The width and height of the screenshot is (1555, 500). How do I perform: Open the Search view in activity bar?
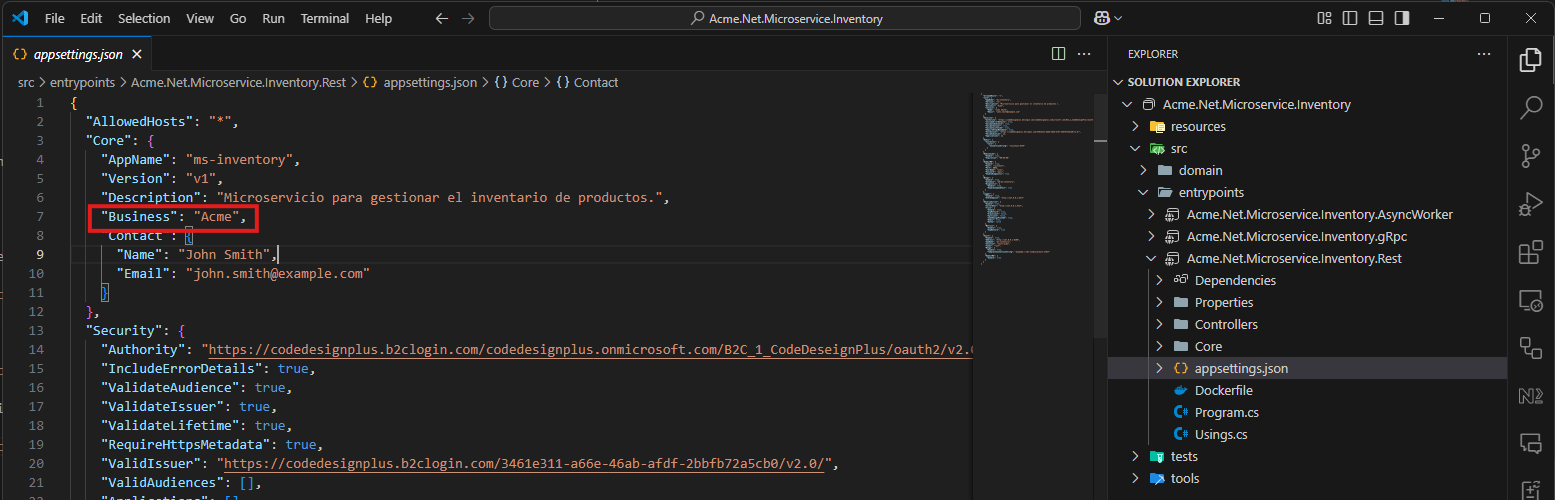[x=1530, y=108]
